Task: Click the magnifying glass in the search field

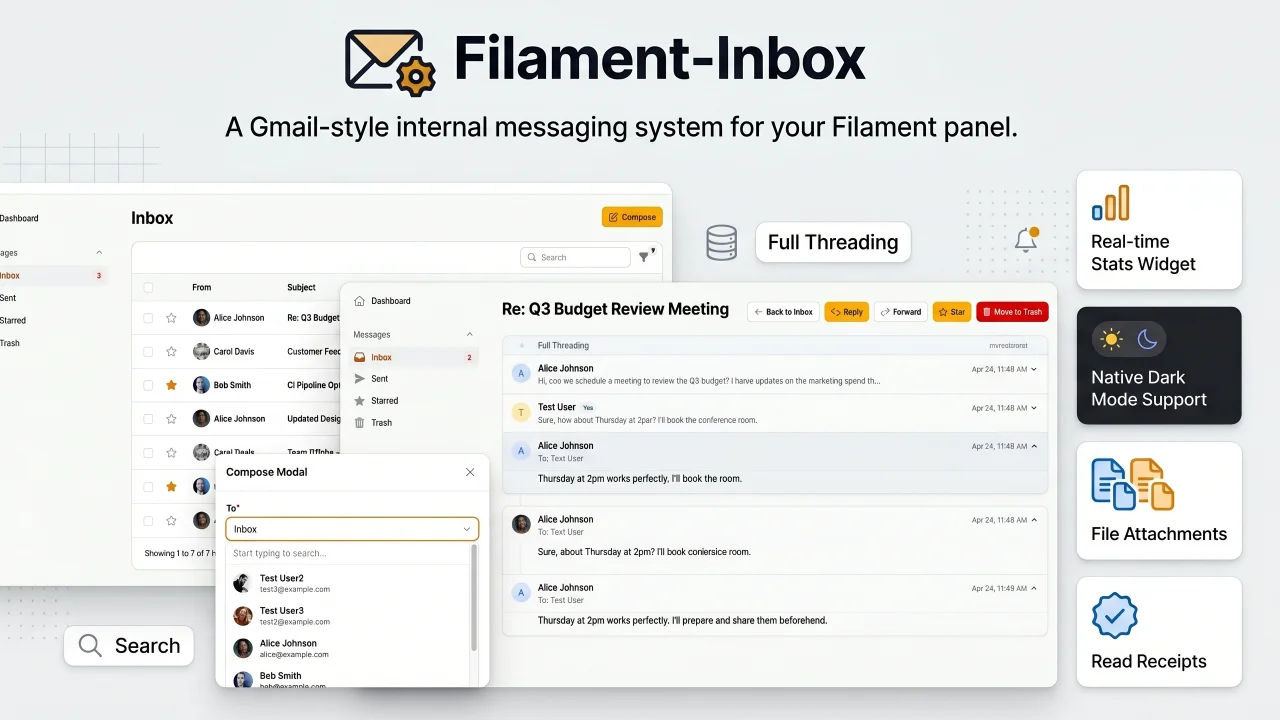Action: 531,257
